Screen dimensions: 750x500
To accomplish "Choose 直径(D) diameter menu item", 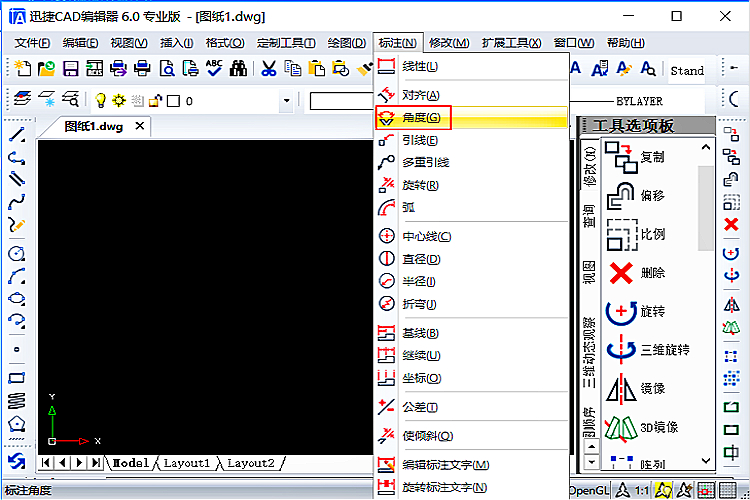I will [x=471, y=259].
